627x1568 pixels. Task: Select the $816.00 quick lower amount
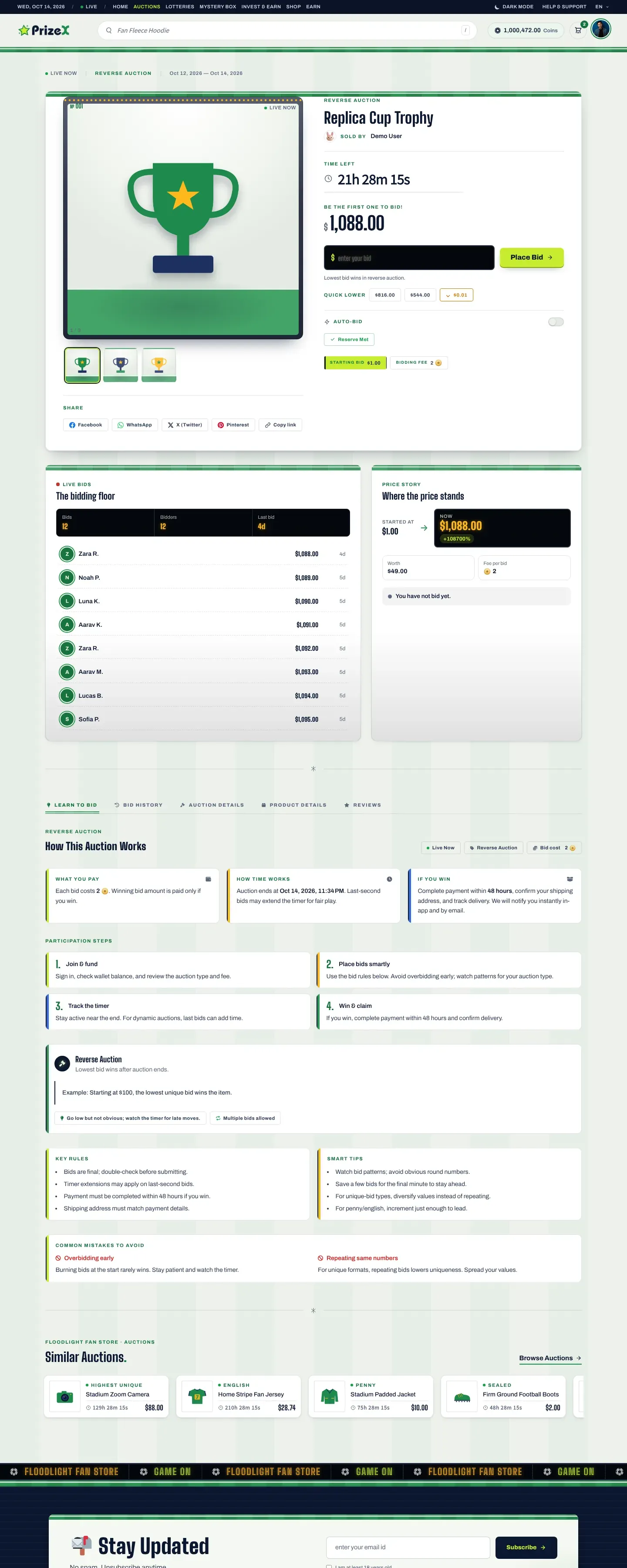385,295
